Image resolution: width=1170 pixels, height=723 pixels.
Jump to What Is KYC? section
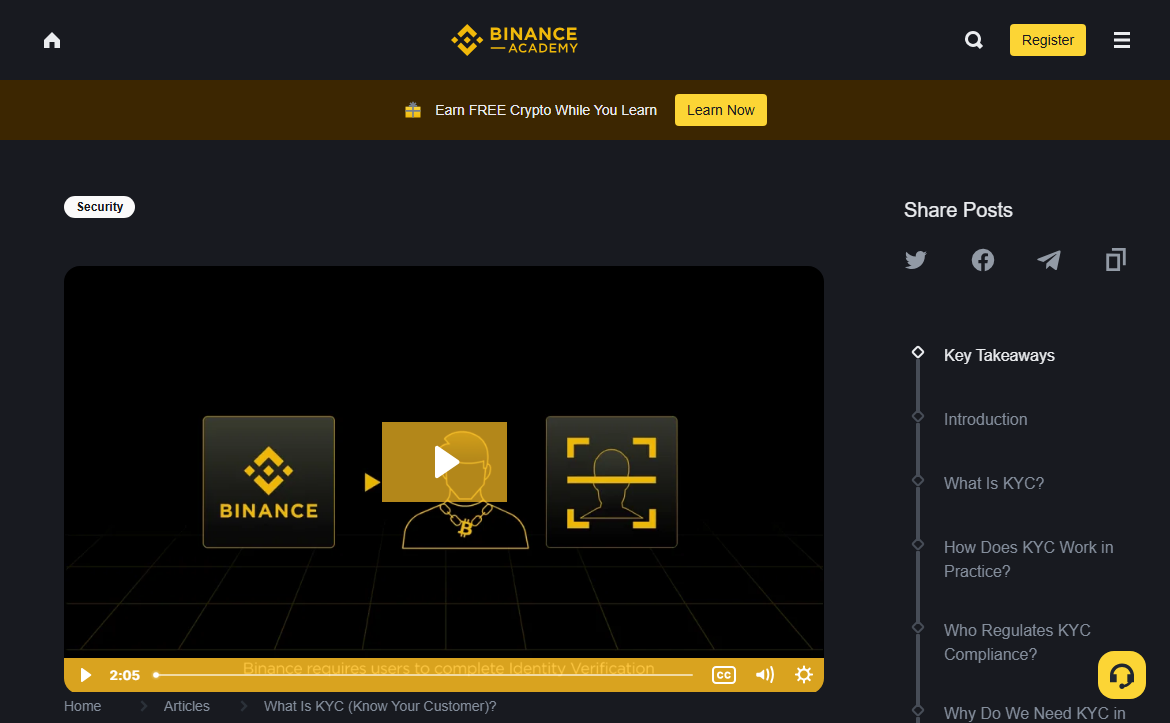994,483
